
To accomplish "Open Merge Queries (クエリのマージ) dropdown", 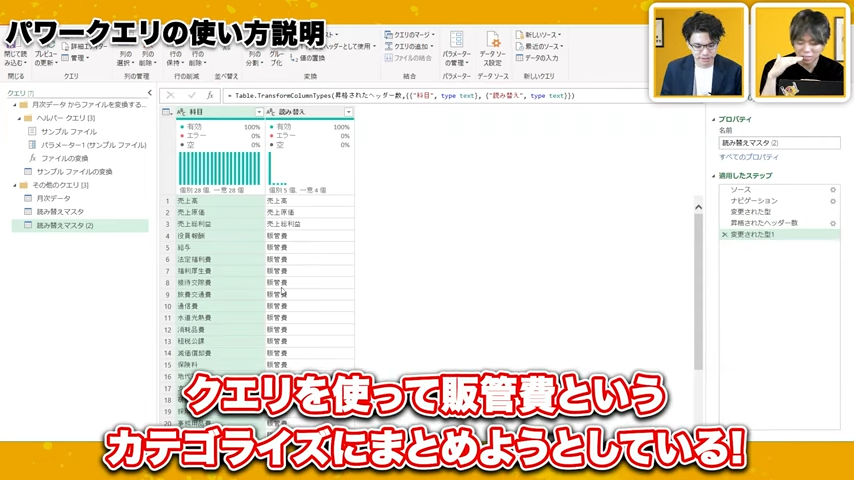I will (x=410, y=35).
